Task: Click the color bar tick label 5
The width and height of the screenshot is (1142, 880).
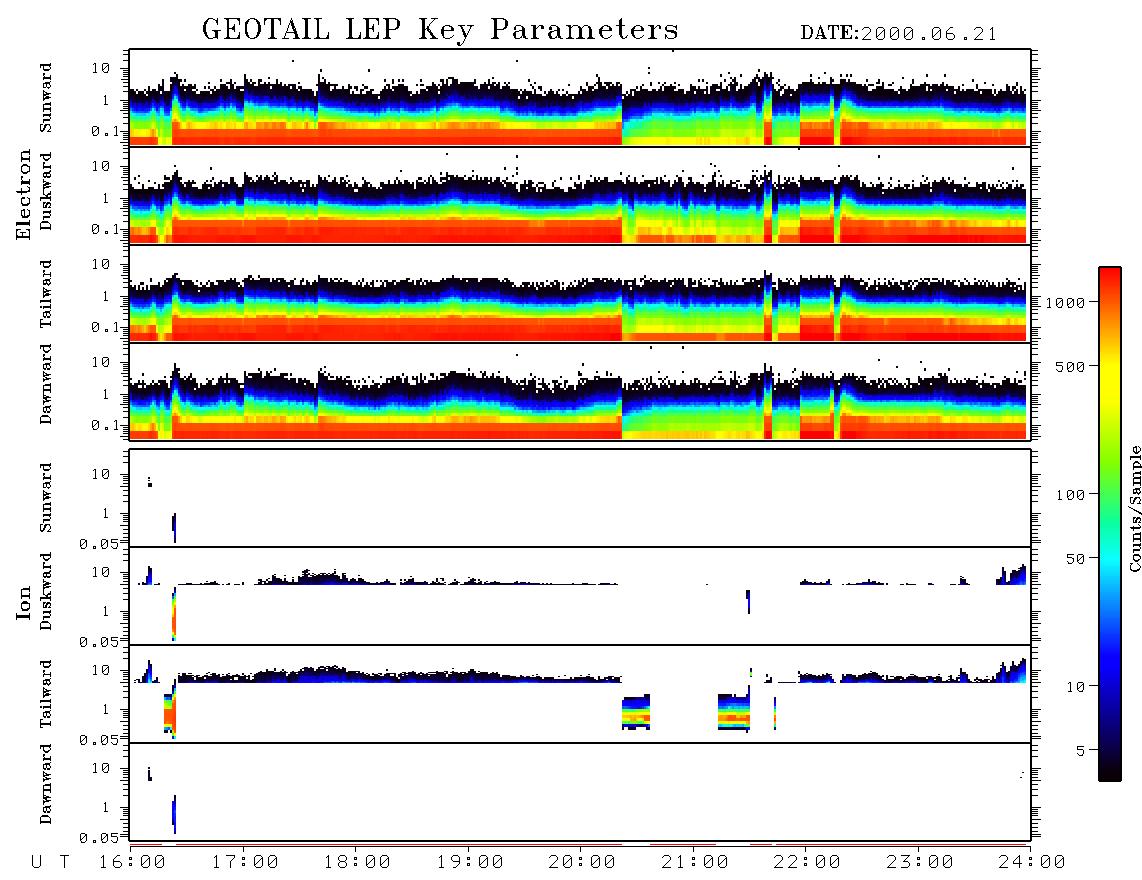Action: [1080, 750]
